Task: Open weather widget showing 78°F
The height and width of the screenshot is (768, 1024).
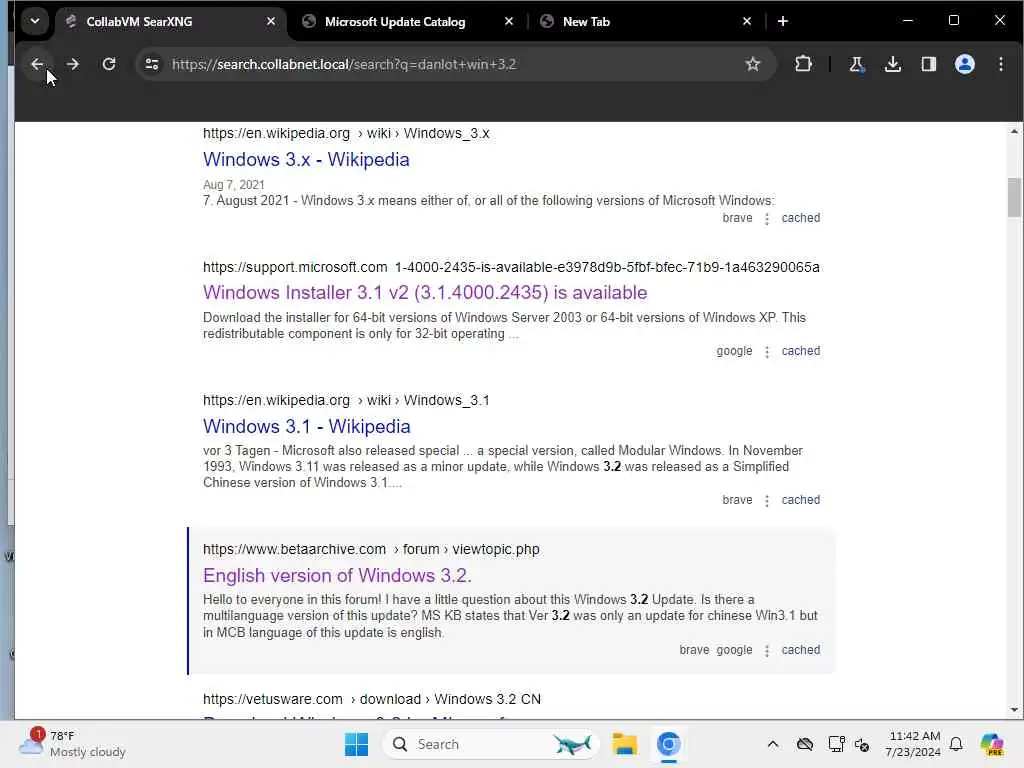Action: point(72,744)
